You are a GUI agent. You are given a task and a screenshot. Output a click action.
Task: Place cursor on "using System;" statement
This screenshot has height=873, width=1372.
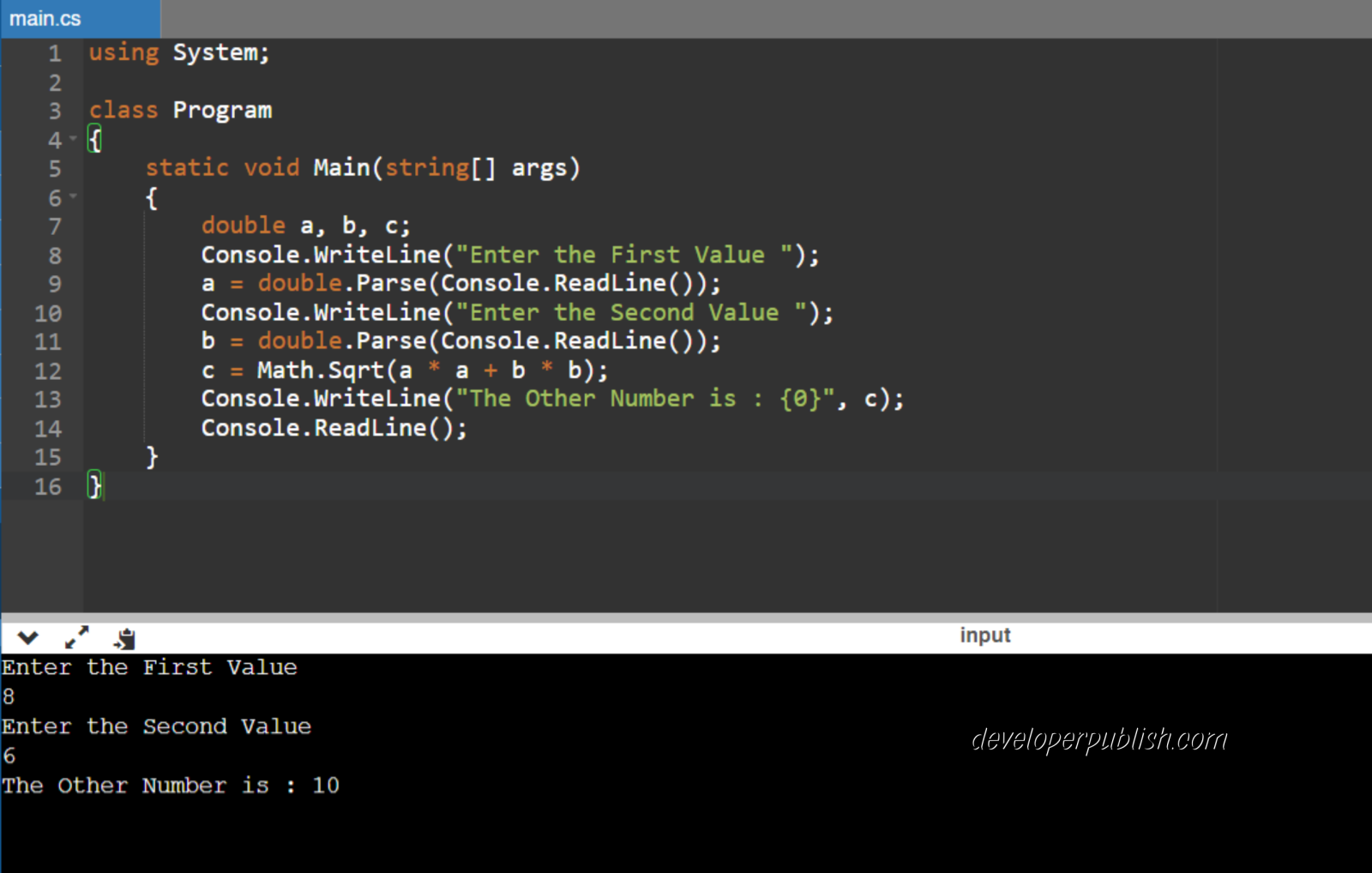pyautogui.click(x=178, y=53)
